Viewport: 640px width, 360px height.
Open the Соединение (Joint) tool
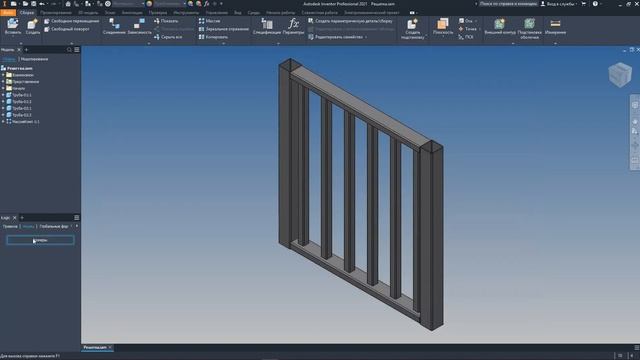[114, 26]
